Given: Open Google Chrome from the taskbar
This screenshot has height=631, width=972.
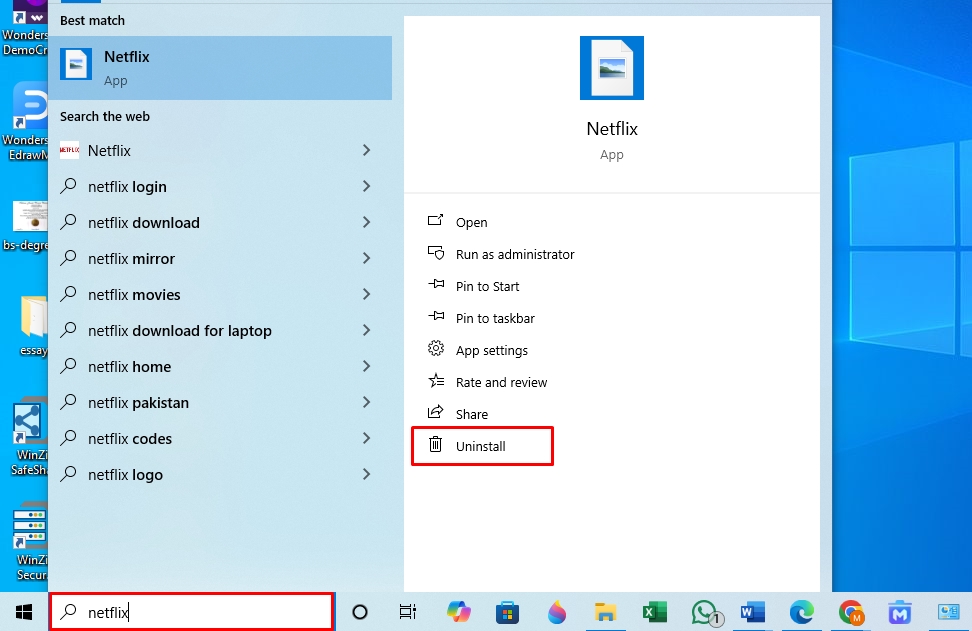Looking at the screenshot, I should pyautogui.click(x=851, y=612).
